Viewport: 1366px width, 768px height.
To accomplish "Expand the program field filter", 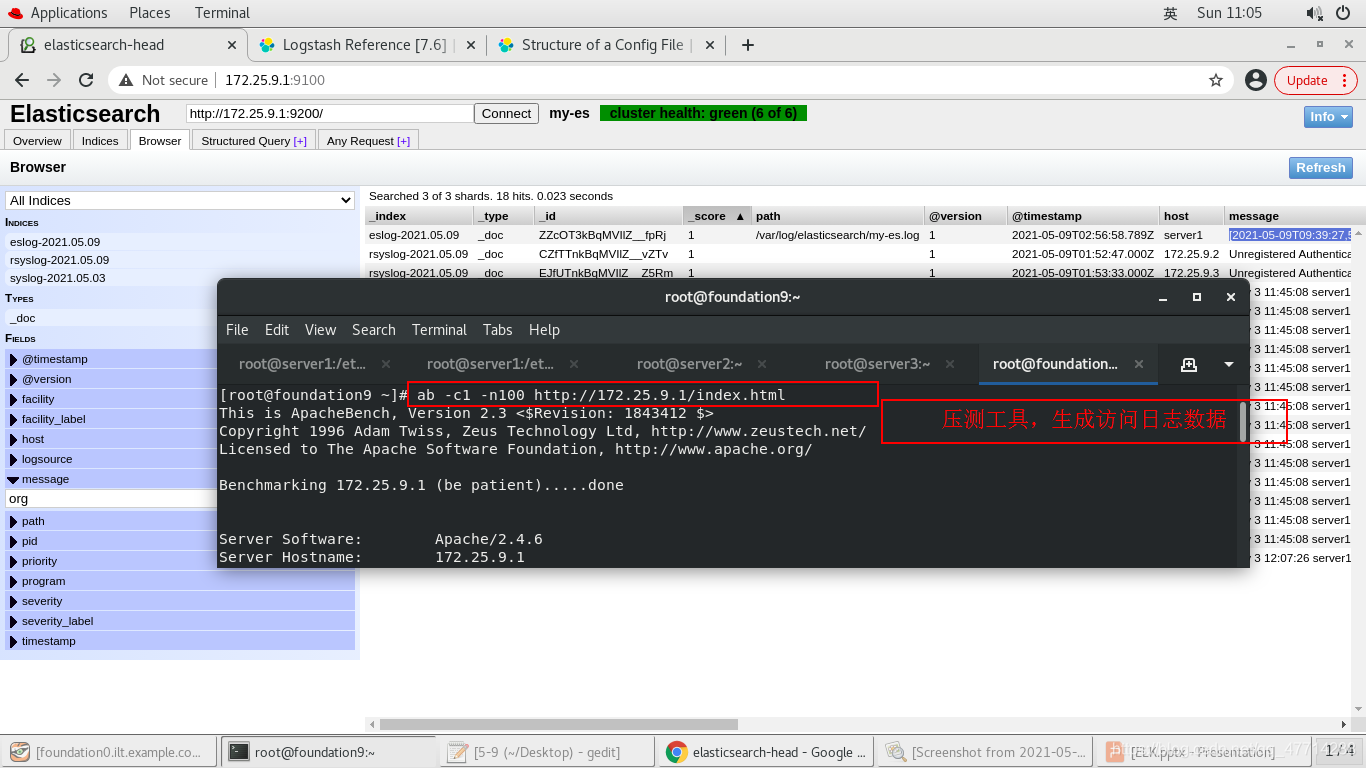I will pyautogui.click(x=180, y=581).
